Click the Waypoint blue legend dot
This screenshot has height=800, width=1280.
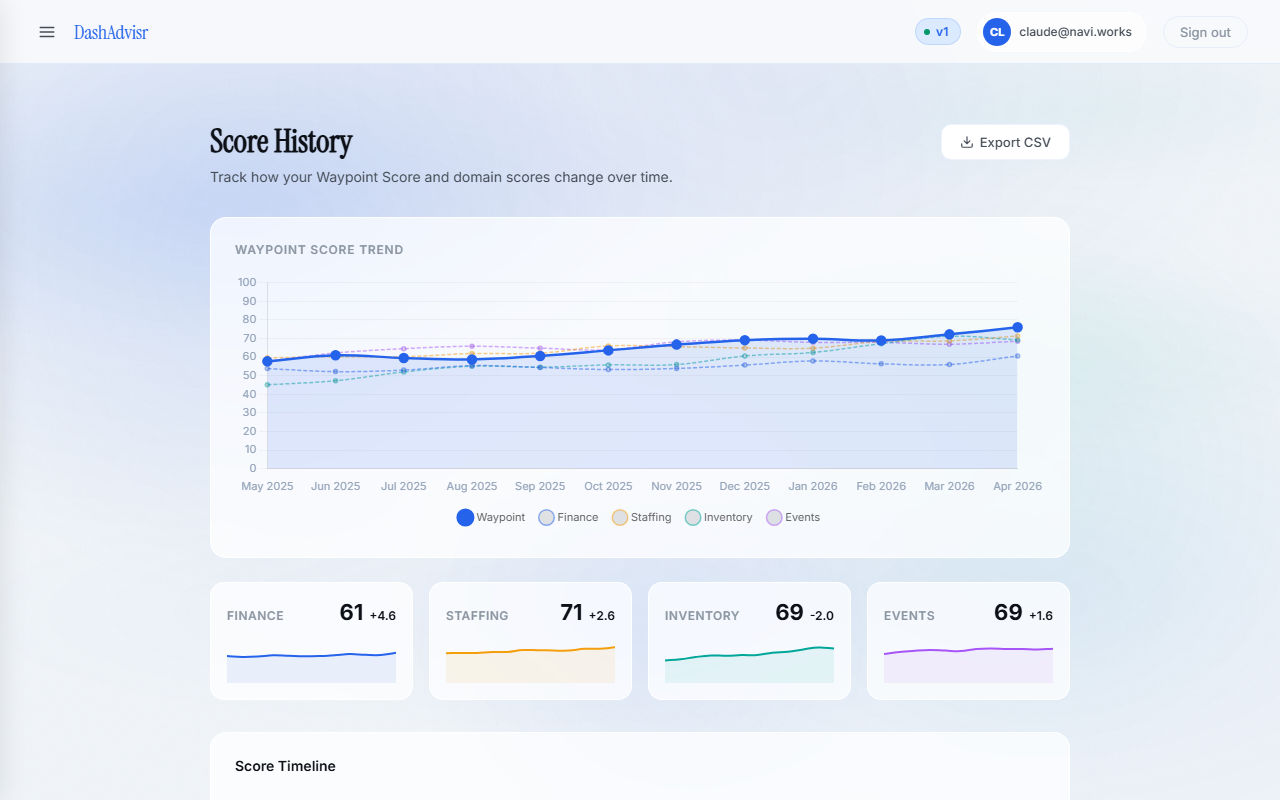click(x=463, y=517)
